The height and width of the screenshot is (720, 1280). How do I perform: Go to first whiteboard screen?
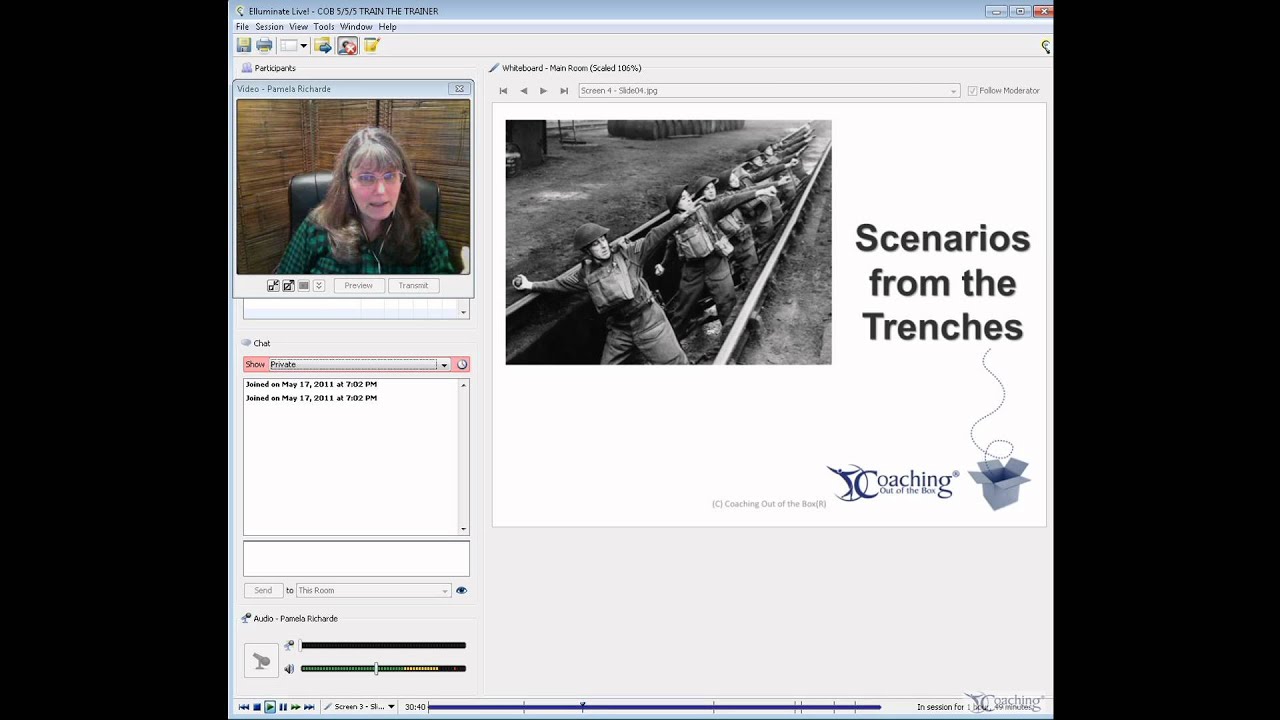coord(503,91)
